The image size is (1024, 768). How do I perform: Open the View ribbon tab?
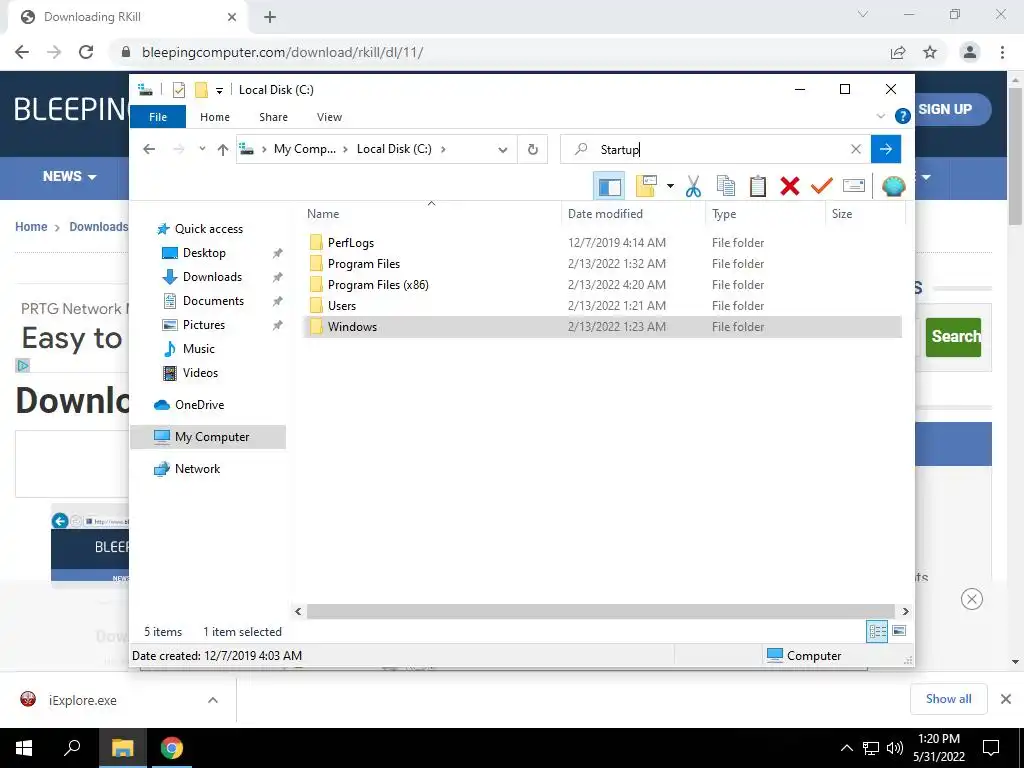(x=329, y=117)
